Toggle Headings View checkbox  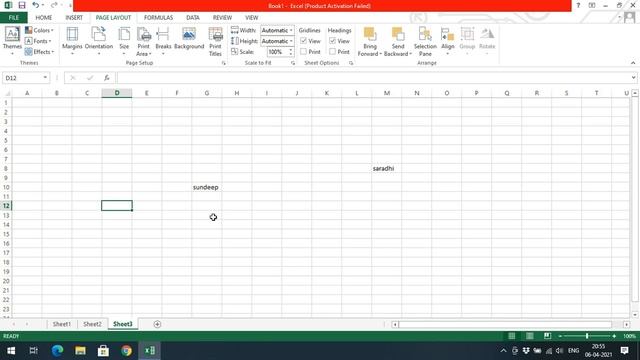click(x=332, y=41)
